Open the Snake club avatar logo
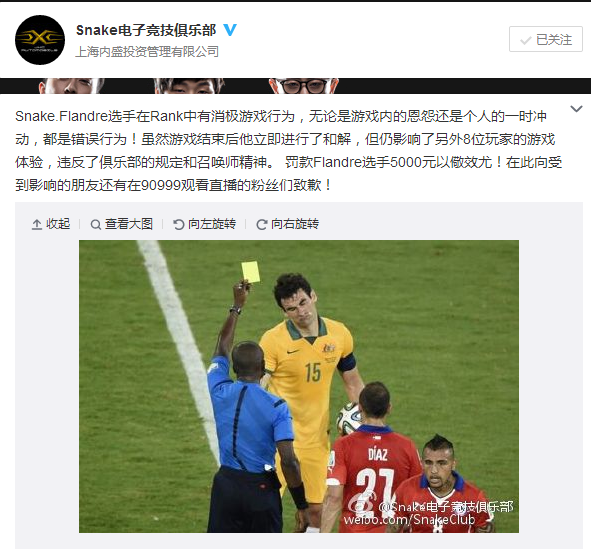The image size is (591, 552). tap(40, 40)
